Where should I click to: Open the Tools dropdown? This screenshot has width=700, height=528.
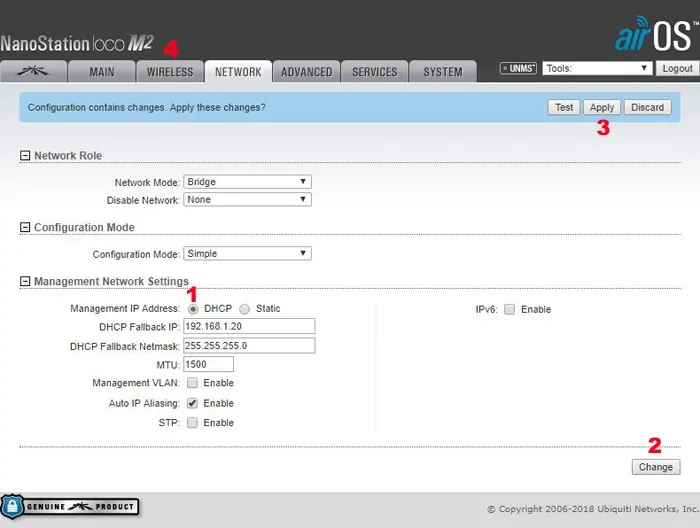click(597, 68)
